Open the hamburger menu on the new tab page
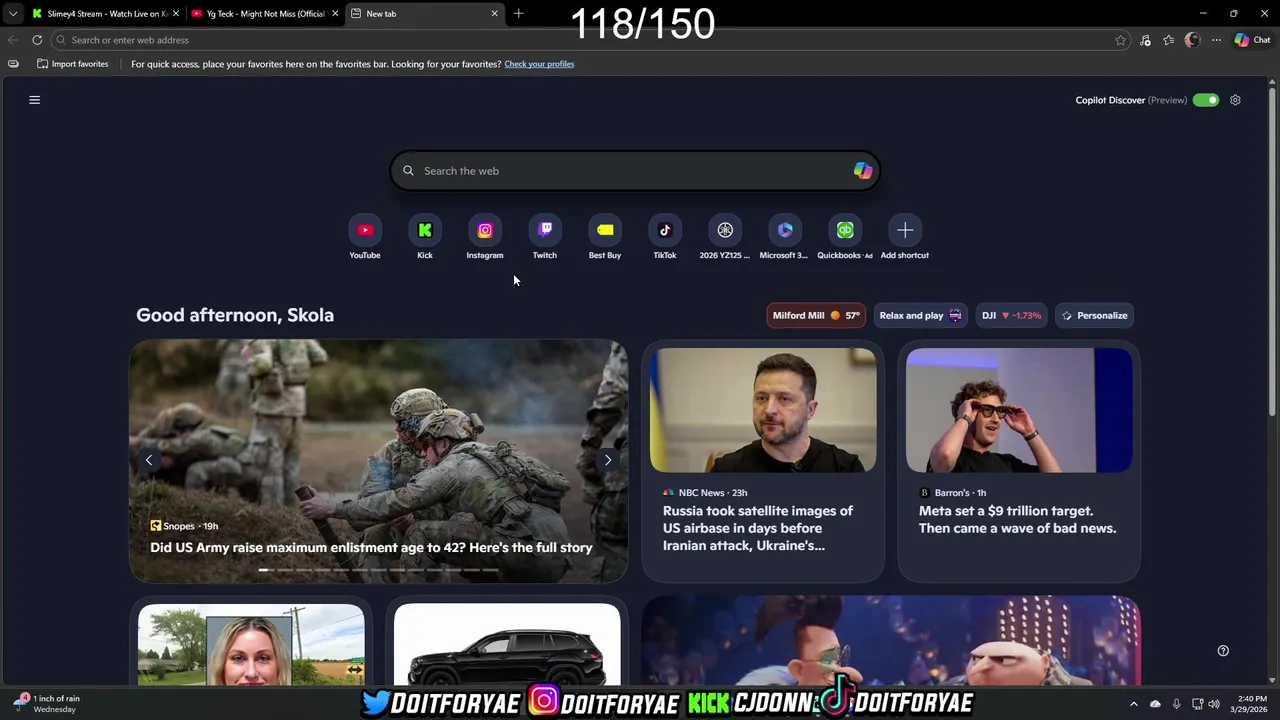 pyautogui.click(x=34, y=100)
